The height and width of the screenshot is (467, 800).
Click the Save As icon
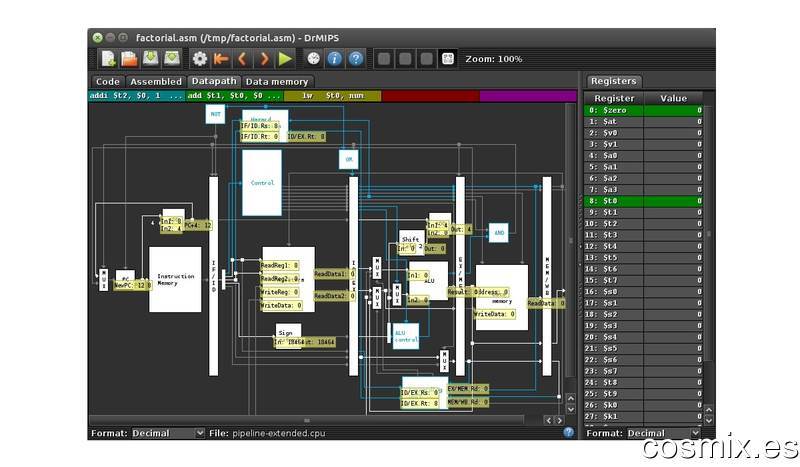click(172, 59)
